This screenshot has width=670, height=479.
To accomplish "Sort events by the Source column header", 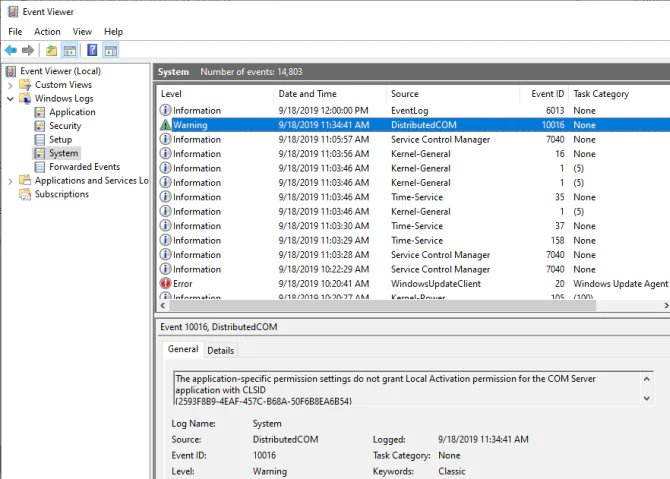I will (405, 94).
